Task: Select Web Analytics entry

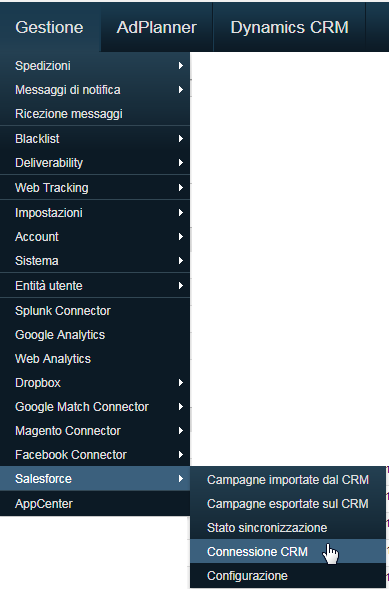Action: click(x=95, y=359)
